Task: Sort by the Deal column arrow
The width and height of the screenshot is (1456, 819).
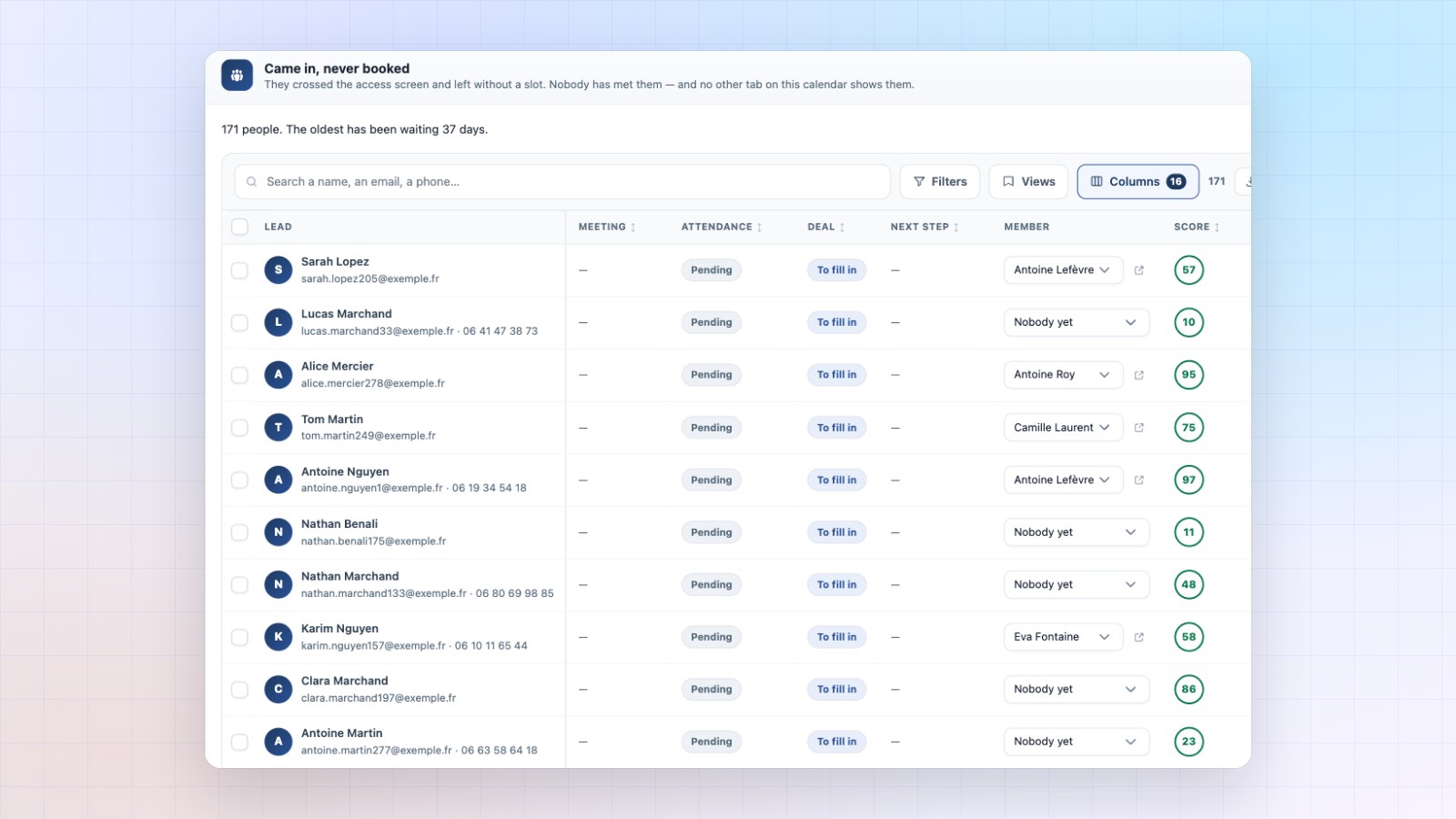Action: click(842, 227)
